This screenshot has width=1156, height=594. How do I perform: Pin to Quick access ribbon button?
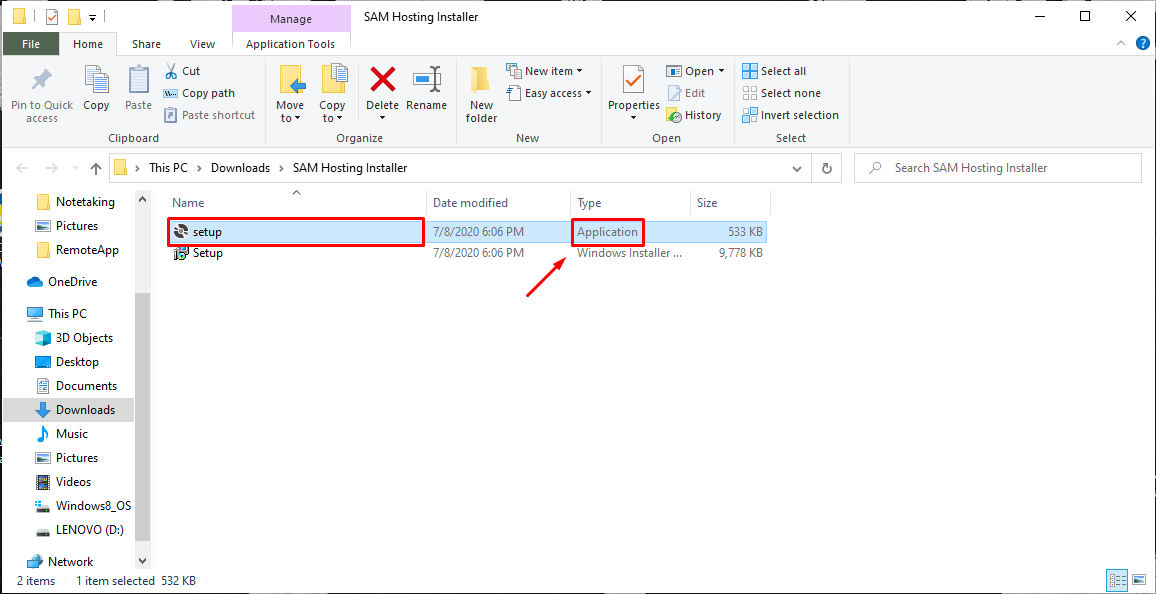[42, 96]
